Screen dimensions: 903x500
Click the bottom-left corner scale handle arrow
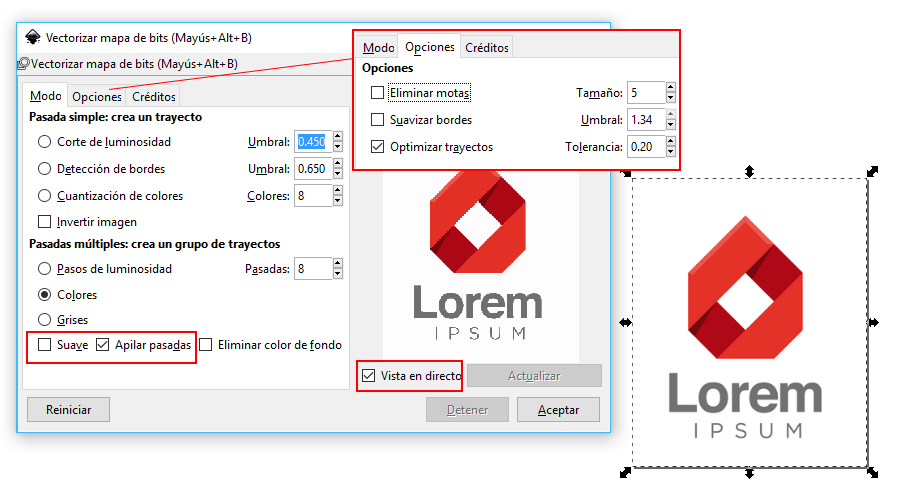626,472
